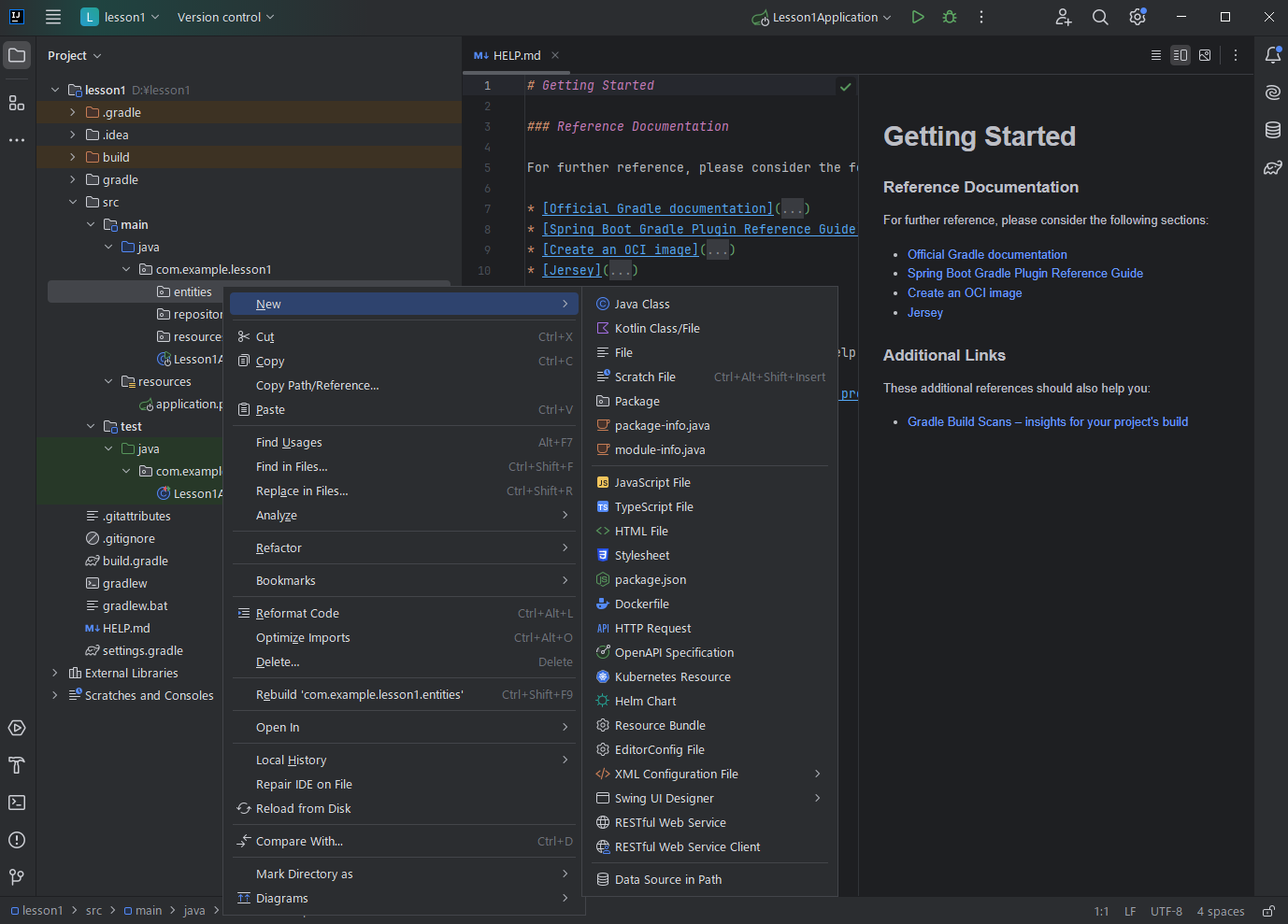Click the LF line separator widget
1288x924 pixels.
[x=1130, y=911]
